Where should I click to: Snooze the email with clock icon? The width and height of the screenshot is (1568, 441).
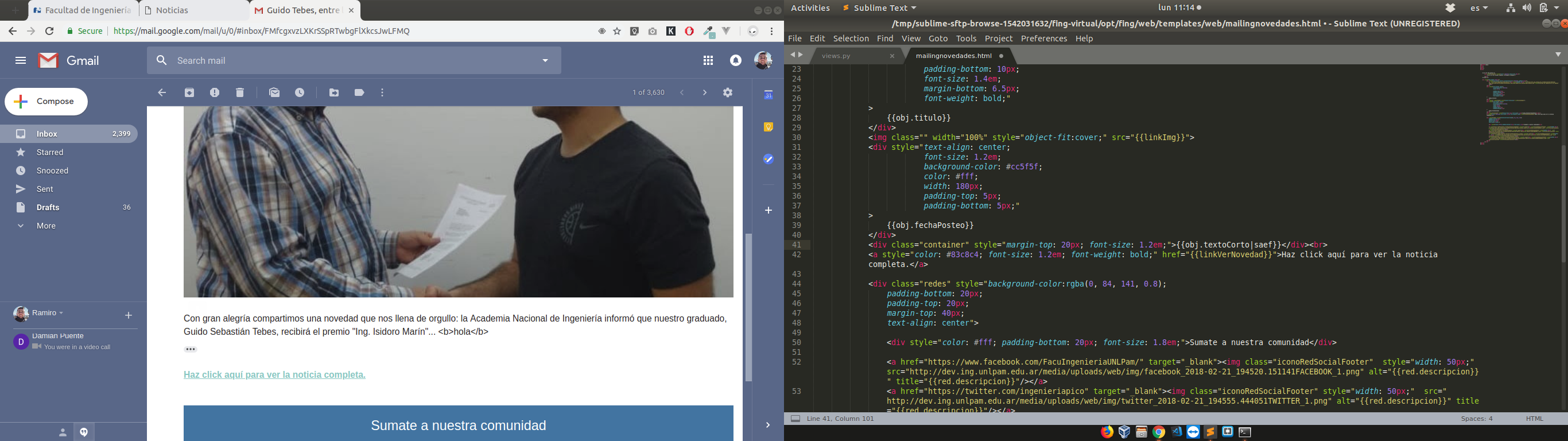[x=300, y=92]
